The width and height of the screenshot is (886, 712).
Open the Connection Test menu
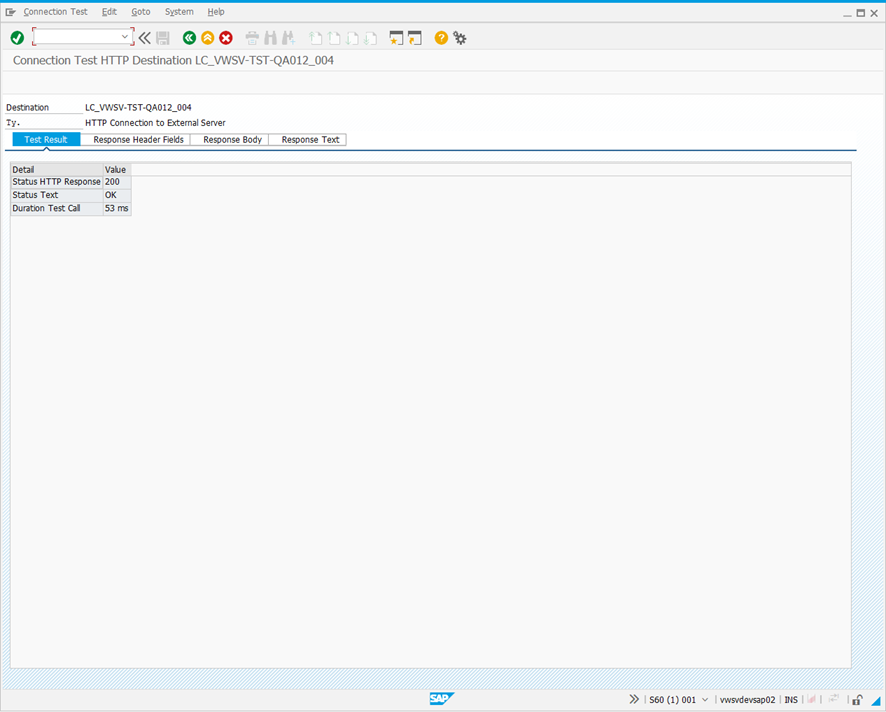pyautogui.click(x=55, y=12)
